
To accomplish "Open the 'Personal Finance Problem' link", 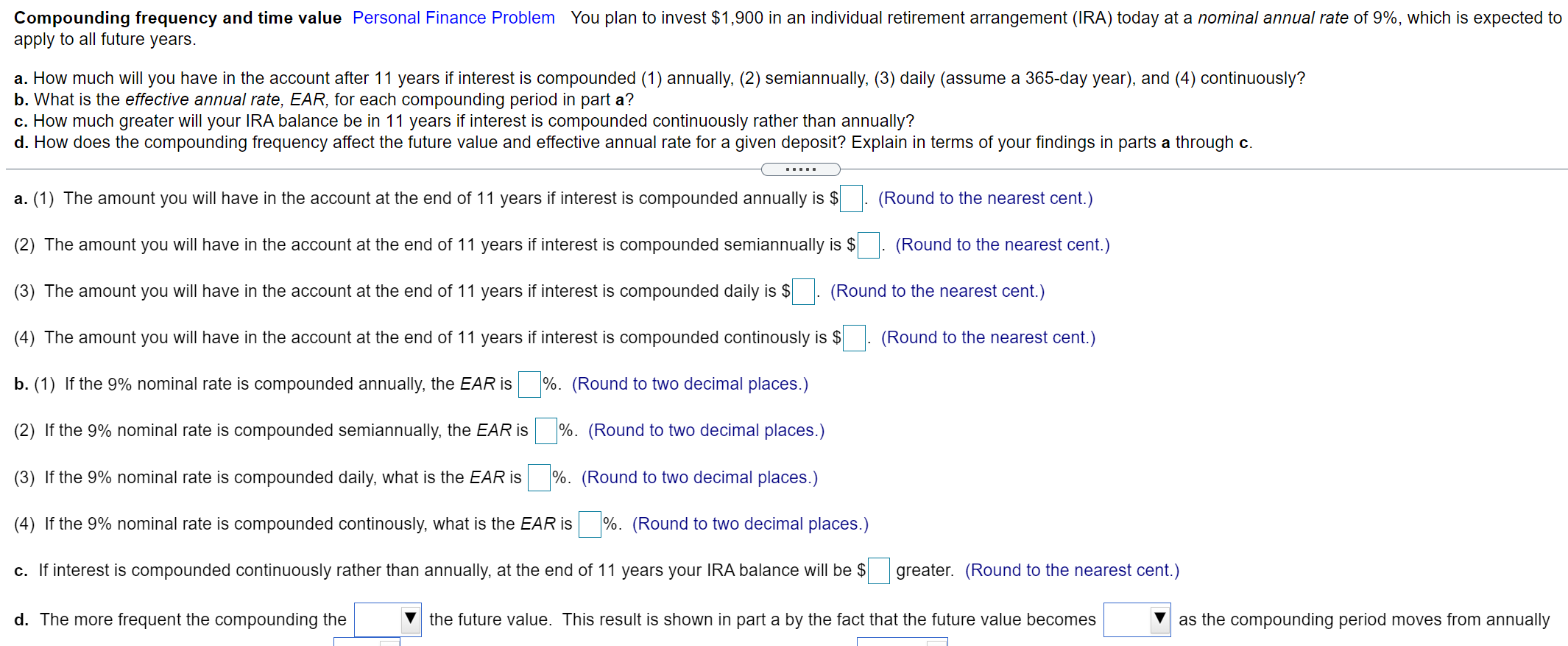I will click(x=453, y=17).
